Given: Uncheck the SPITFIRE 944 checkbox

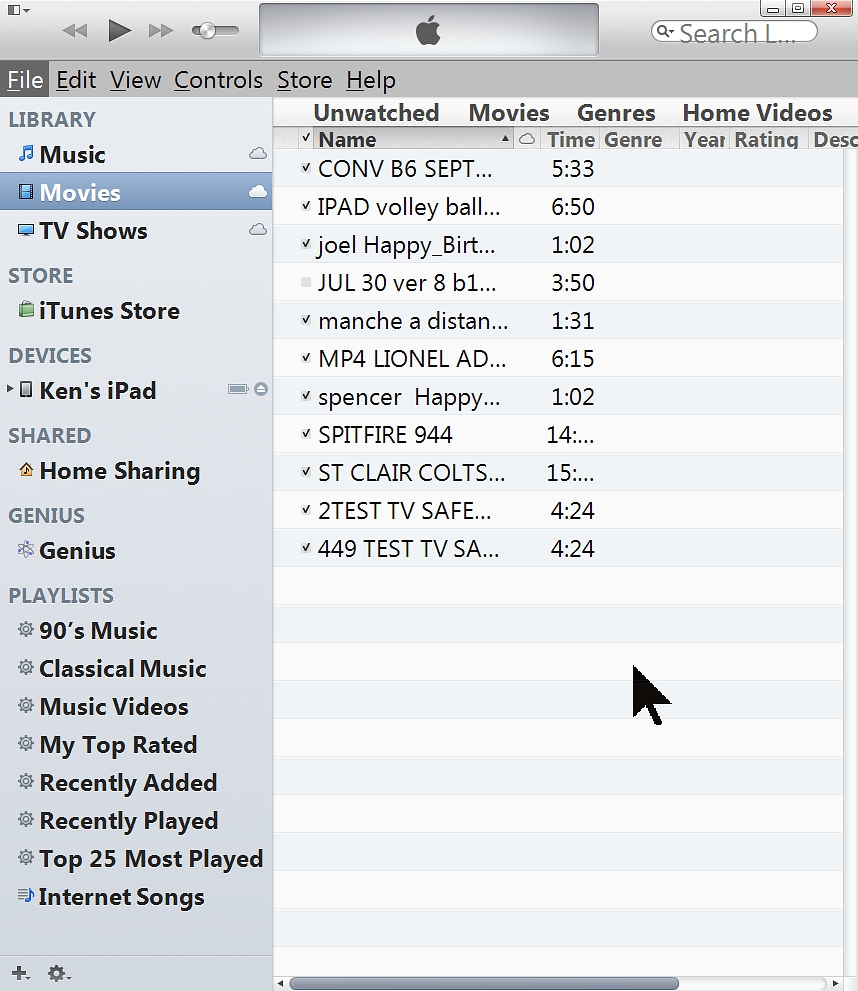Looking at the screenshot, I should 306,433.
